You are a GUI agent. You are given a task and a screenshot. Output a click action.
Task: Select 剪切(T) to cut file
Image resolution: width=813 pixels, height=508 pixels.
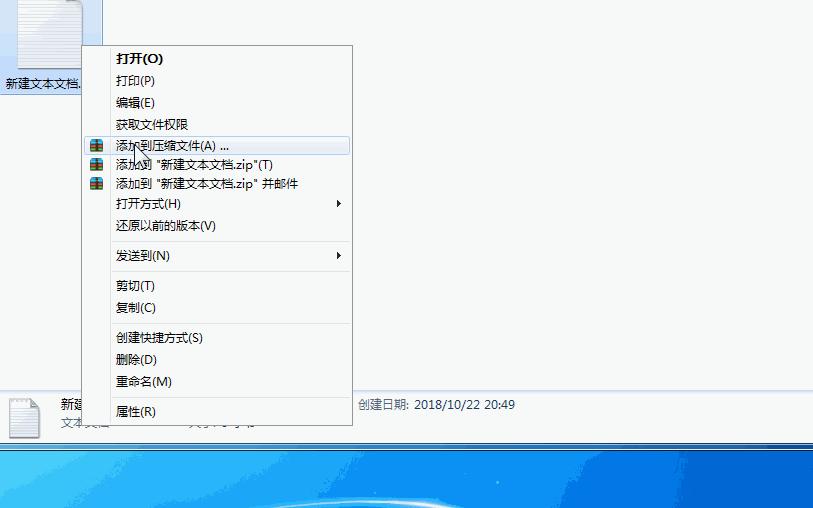[x=217, y=286]
